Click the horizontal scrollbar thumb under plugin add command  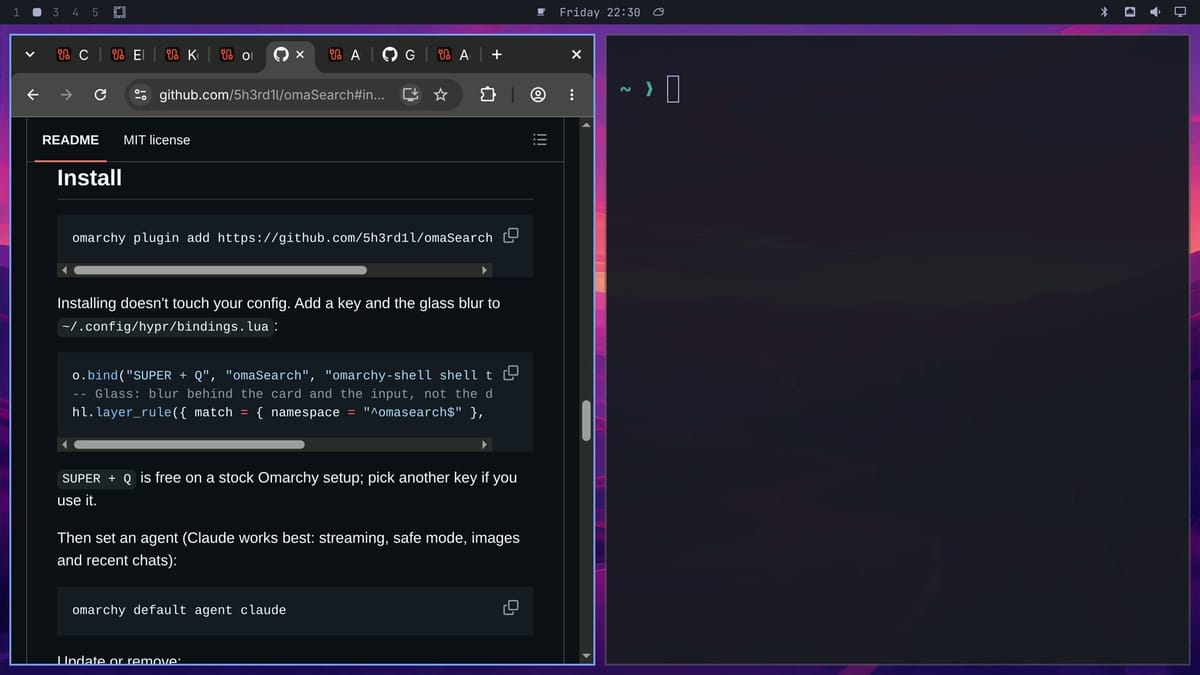click(x=220, y=270)
